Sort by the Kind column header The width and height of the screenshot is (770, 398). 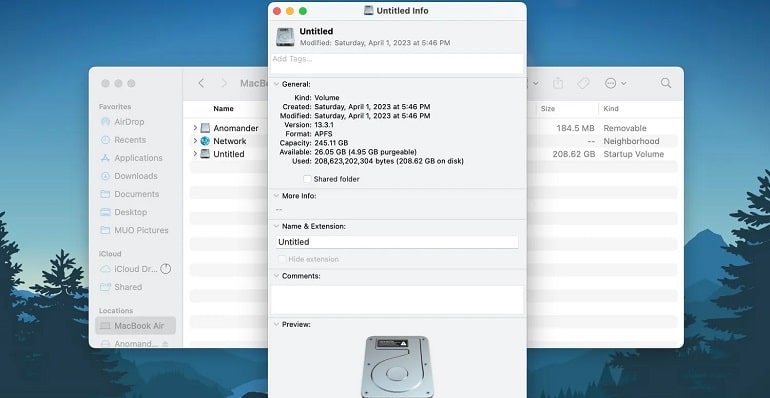pyautogui.click(x=611, y=109)
